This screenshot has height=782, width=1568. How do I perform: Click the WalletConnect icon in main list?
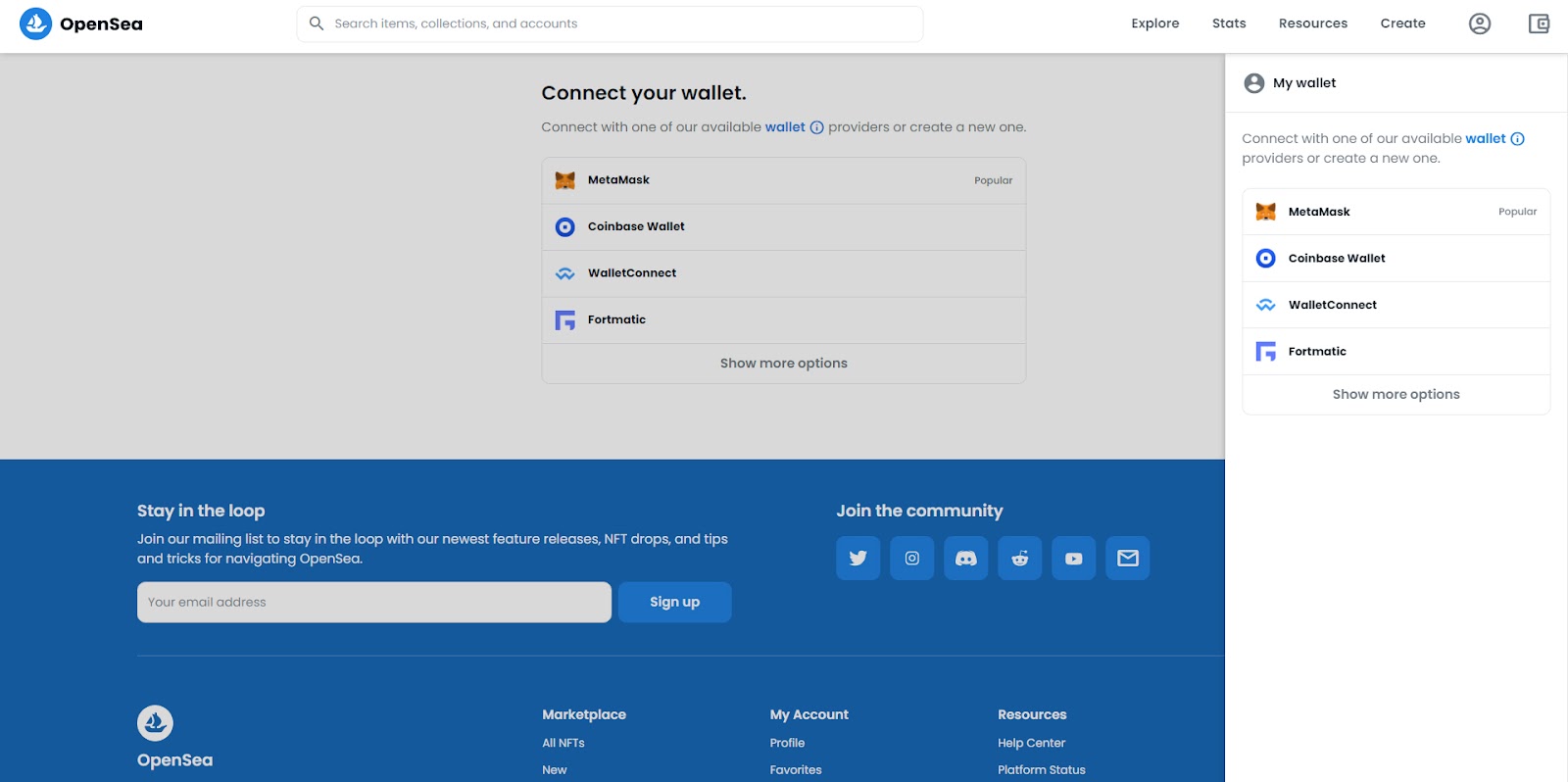565,273
